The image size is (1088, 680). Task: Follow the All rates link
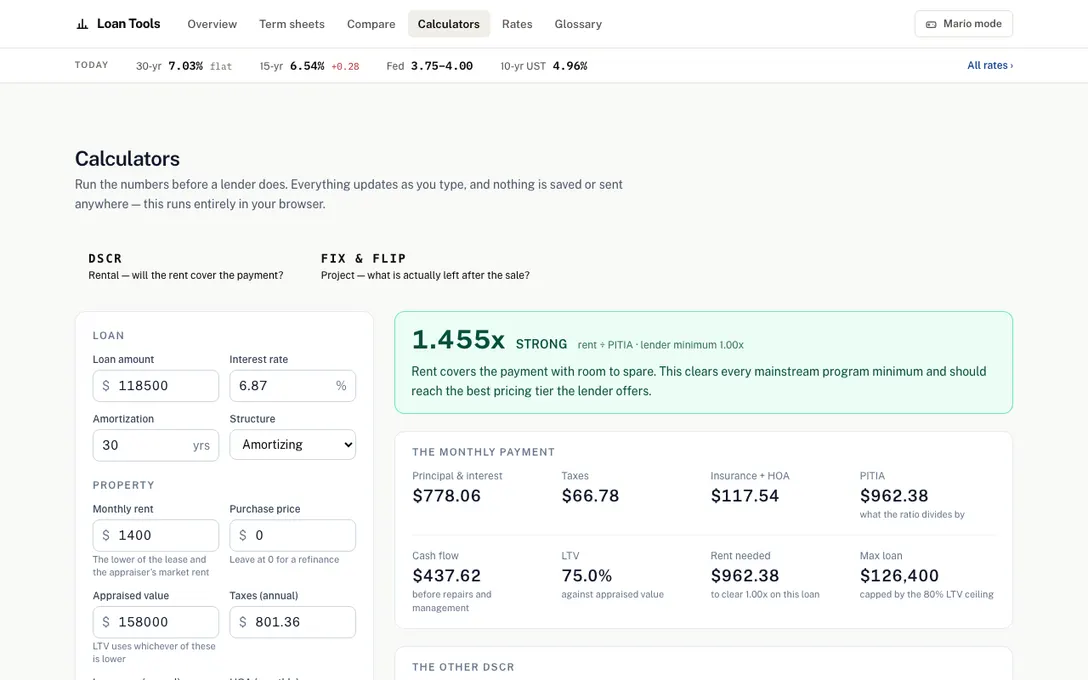pyautogui.click(x=990, y=65)
